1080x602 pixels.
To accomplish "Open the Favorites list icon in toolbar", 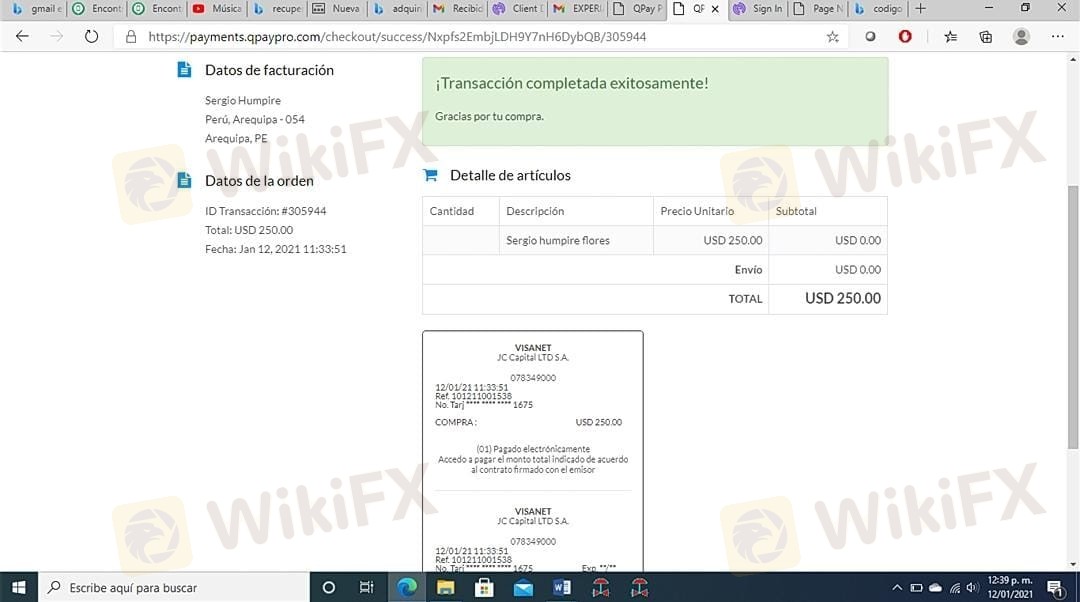I will 950,36.
